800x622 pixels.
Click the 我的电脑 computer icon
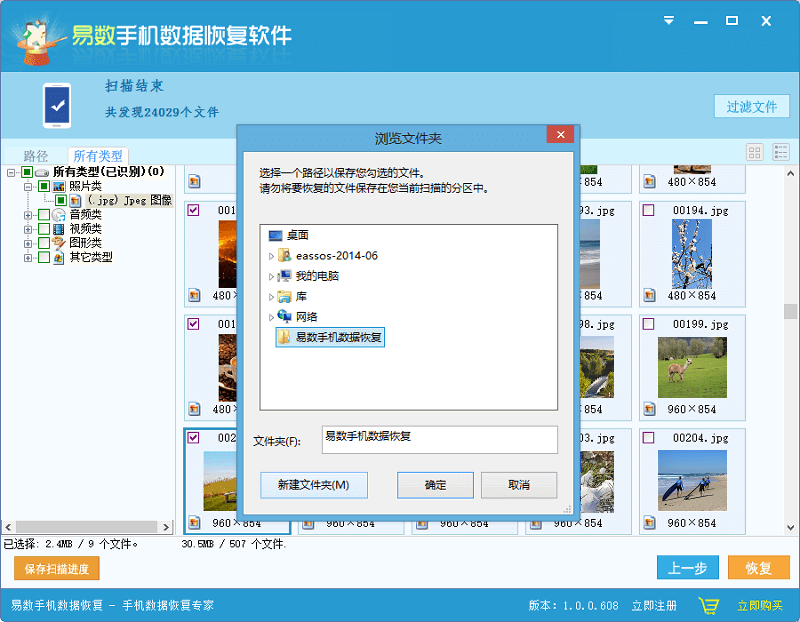[284, 276]
